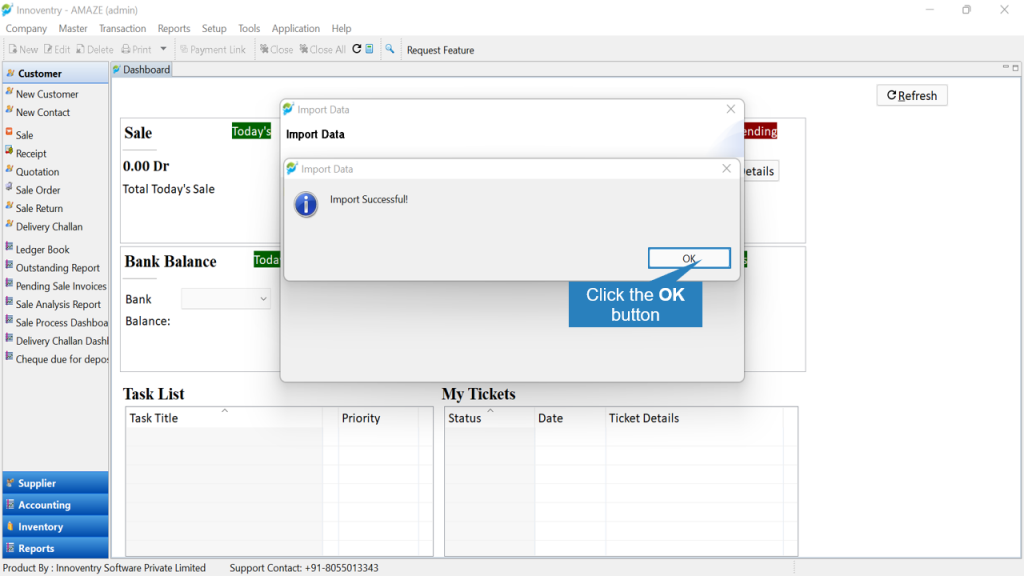The image size is (1024, 576).
Task: Open the Print options dropdown arrow
Action: [x=163, y=49]
